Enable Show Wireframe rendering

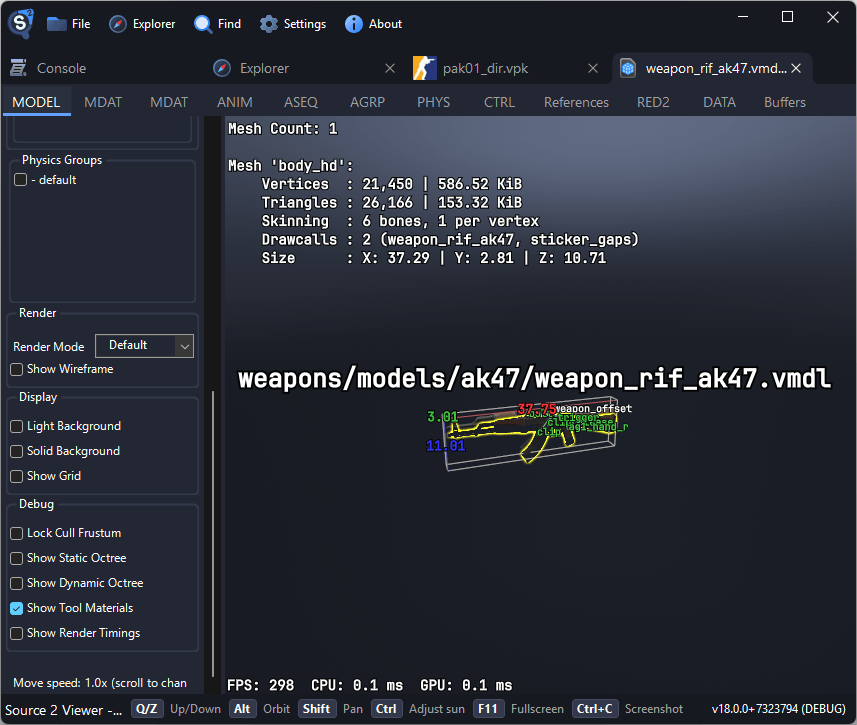pyautogui.click(x=17, y=369)
